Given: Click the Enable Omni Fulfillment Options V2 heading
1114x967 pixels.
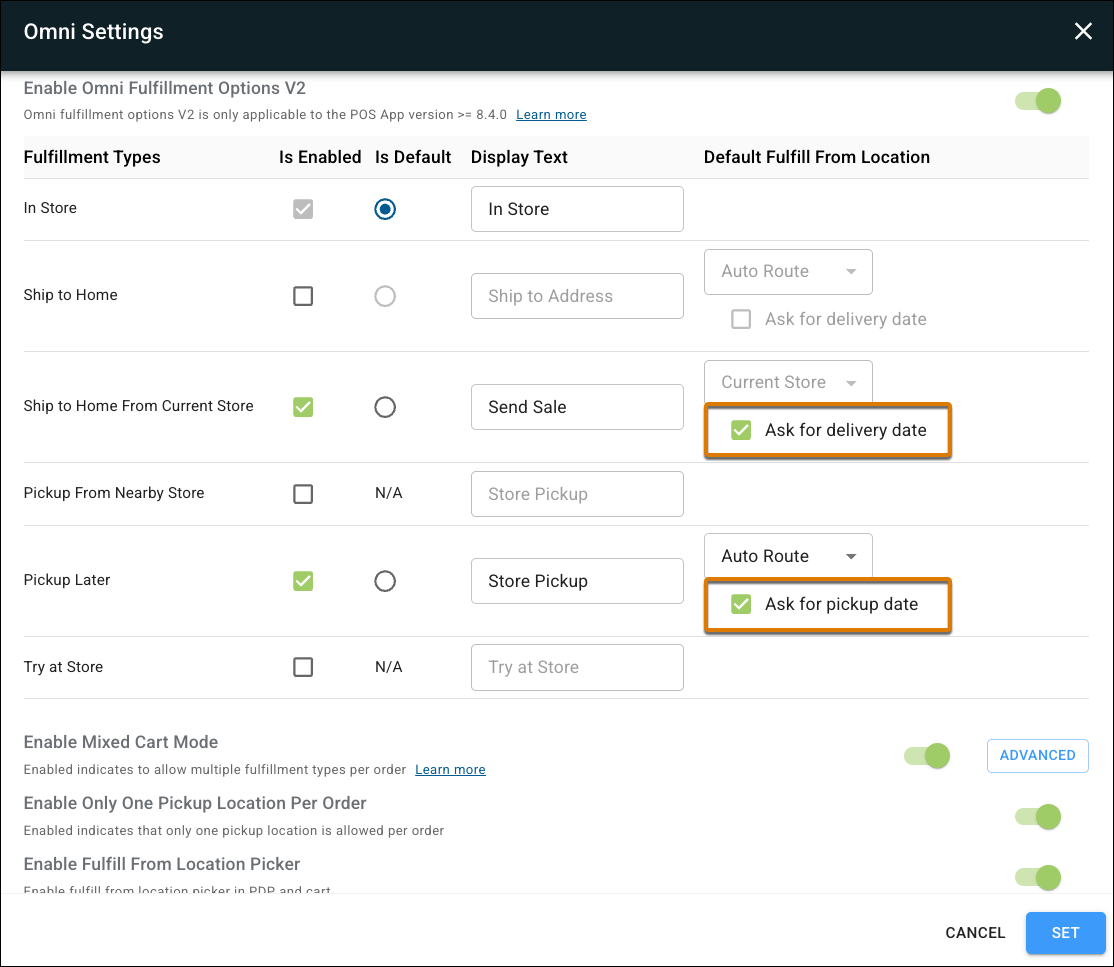Looking at the screenshot, I should [164, 88].
